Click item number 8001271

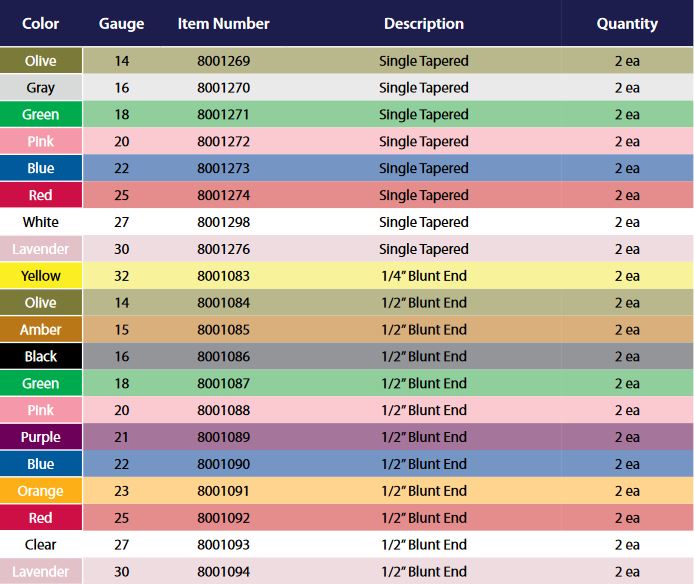(x=224, y=114)
